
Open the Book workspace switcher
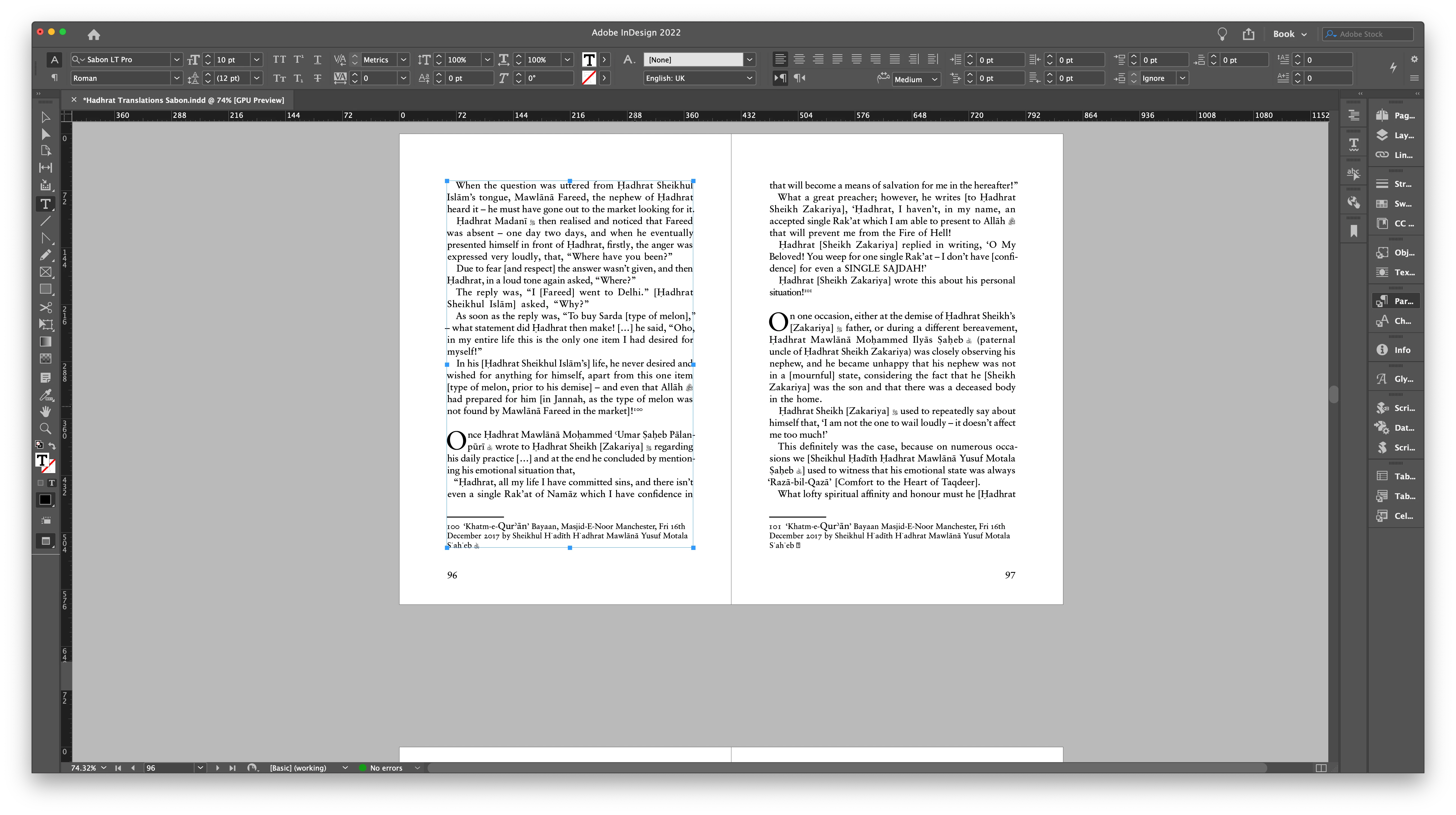[1289, 34]
